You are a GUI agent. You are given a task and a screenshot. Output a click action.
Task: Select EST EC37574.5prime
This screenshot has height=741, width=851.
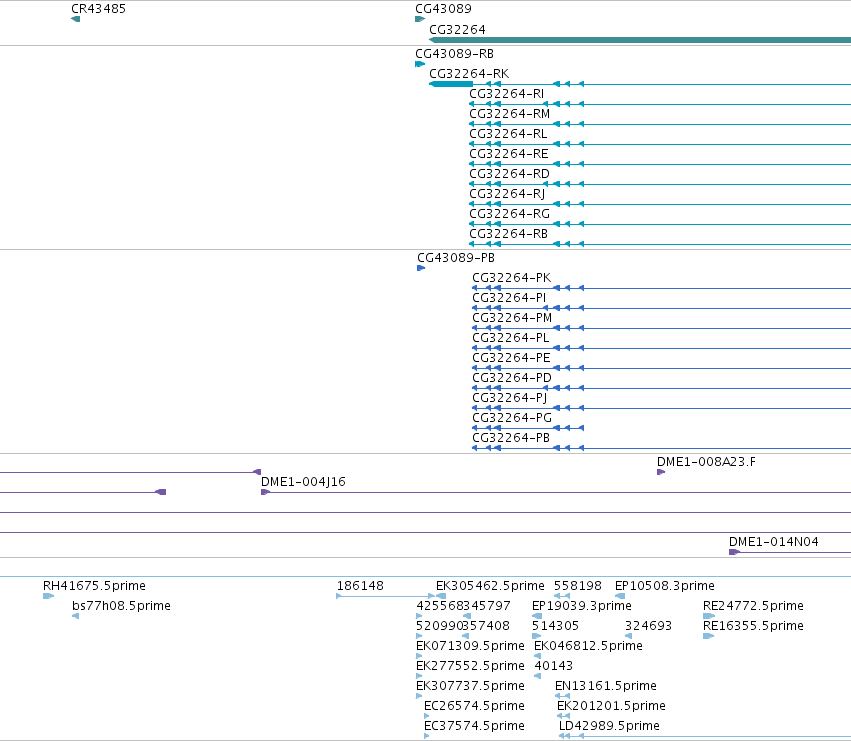[474, 726]
